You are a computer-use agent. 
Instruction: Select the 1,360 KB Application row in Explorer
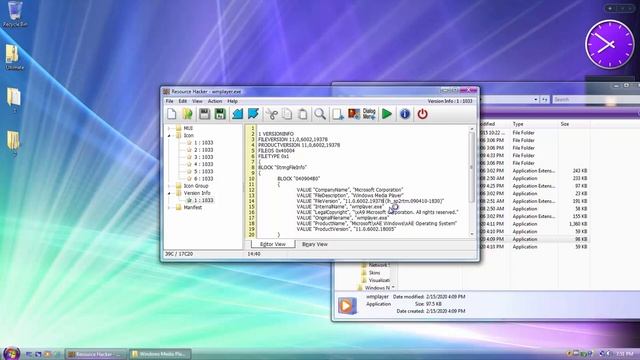(x=534, y=224)
